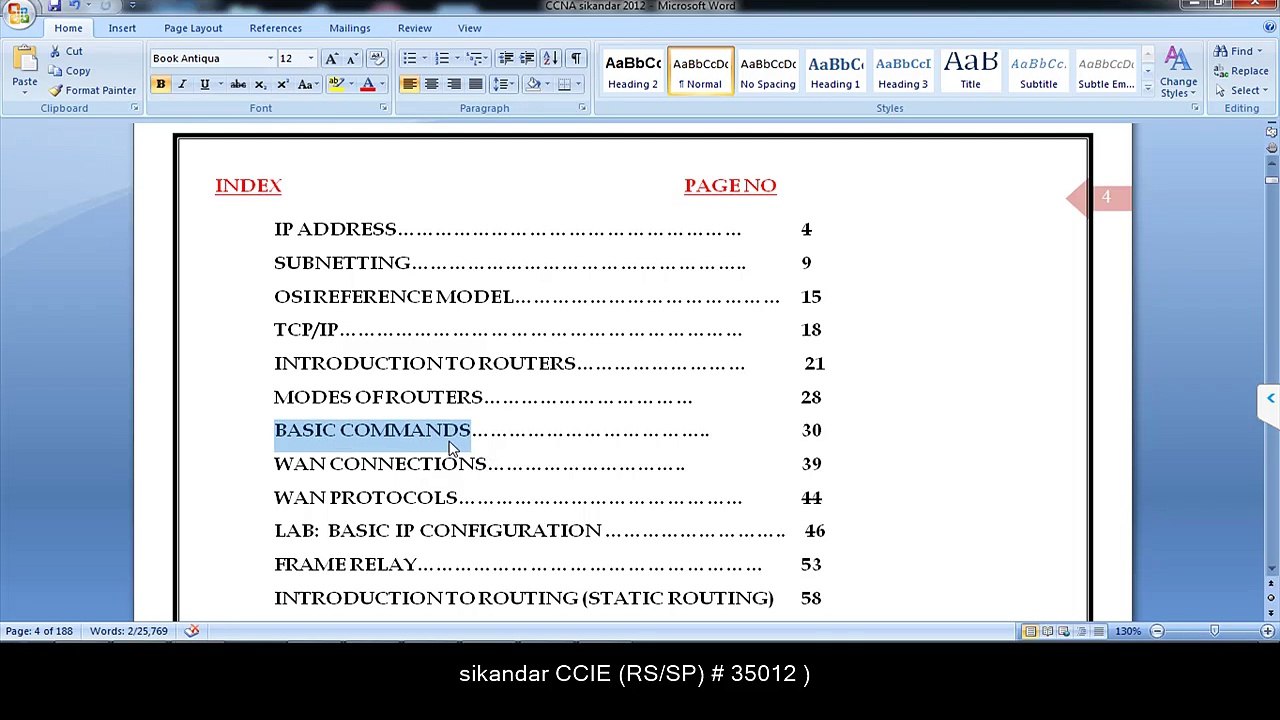Expand the Styles gallery More button
Viewport: 1280px width, 720px height.
click(x=1147, y=91)
